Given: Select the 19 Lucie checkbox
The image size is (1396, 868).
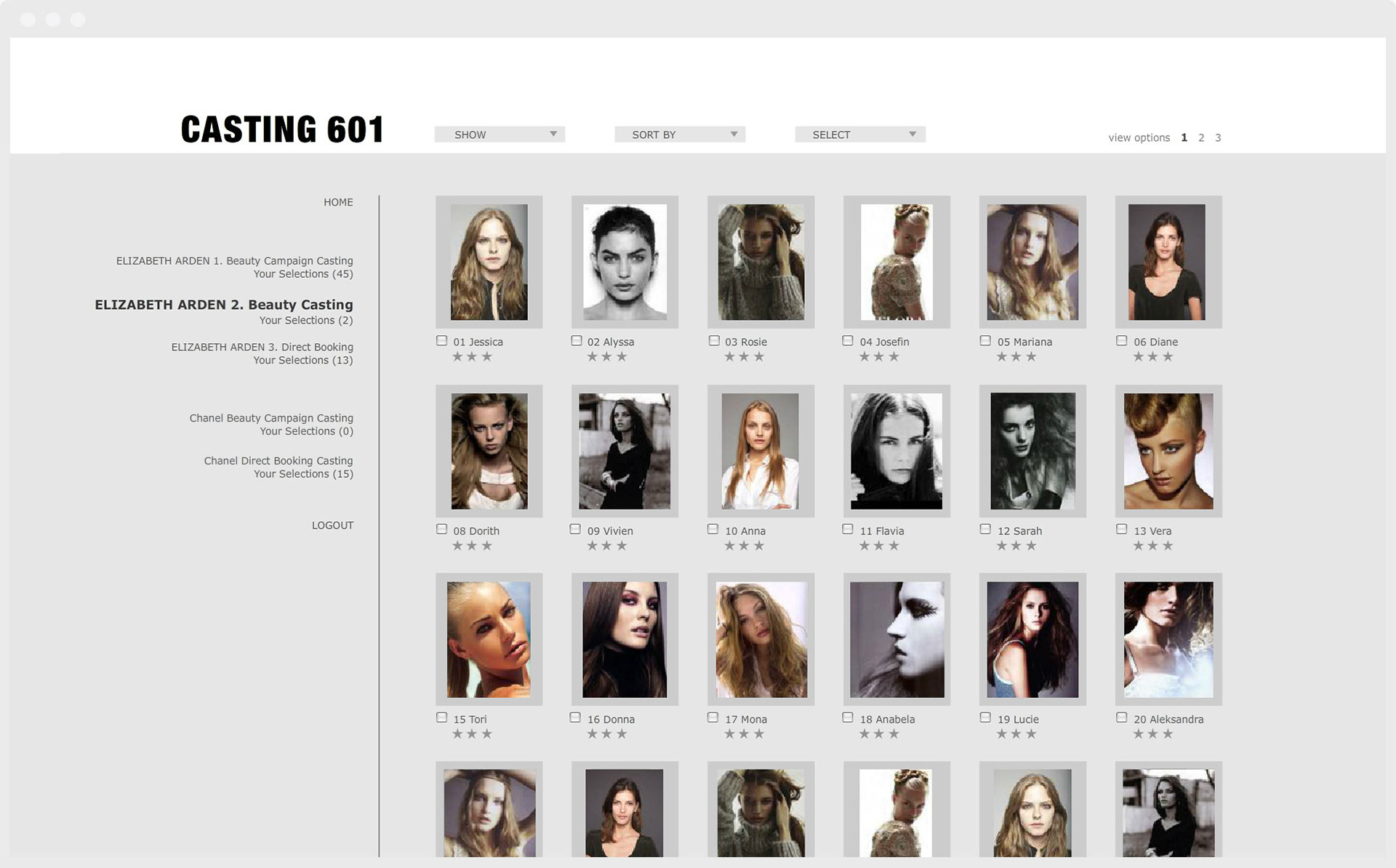Looking at the screenshot, I should 985,718.
